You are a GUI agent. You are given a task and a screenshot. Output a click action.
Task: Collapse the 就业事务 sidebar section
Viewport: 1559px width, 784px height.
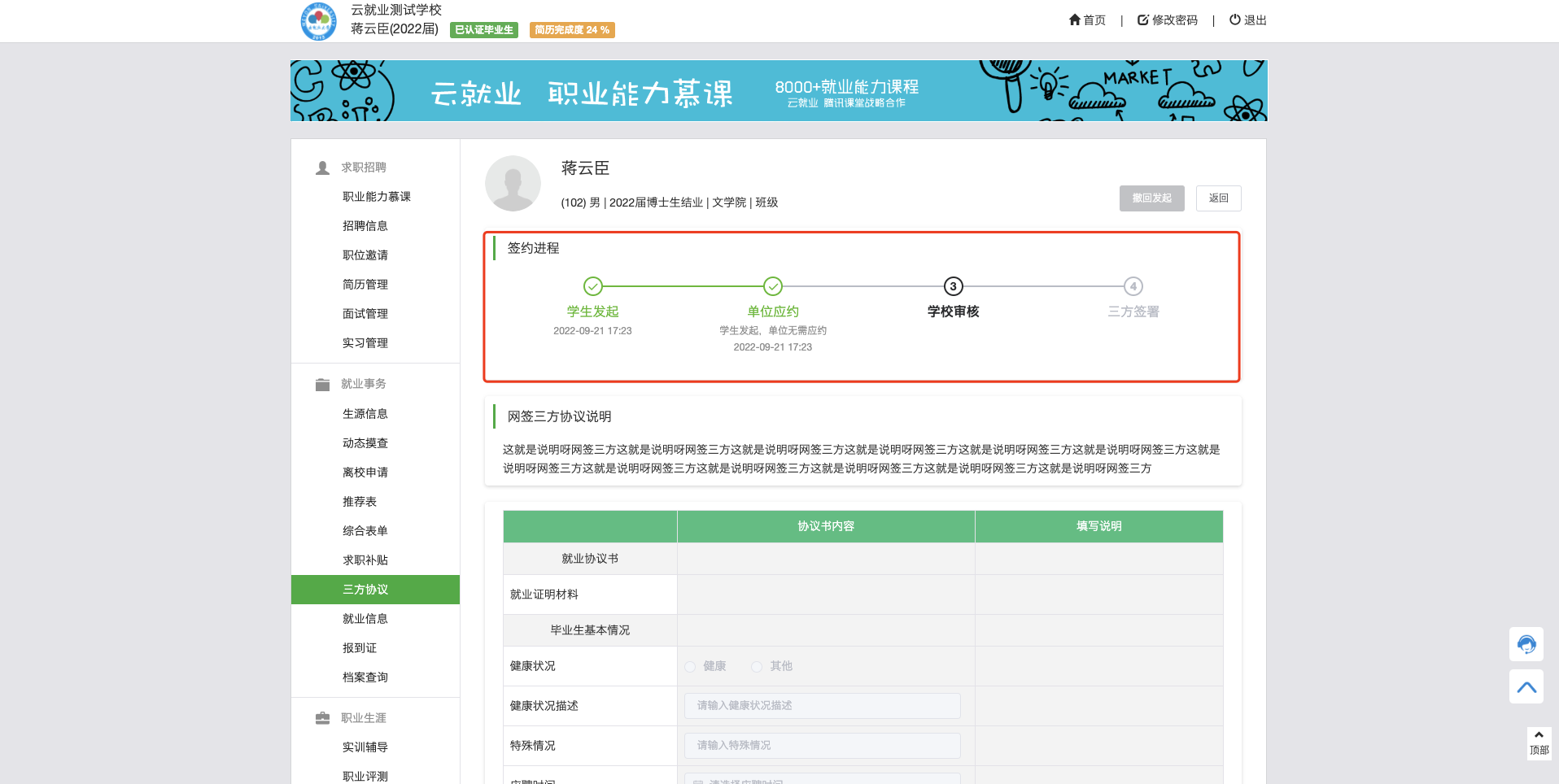(363, 384)
